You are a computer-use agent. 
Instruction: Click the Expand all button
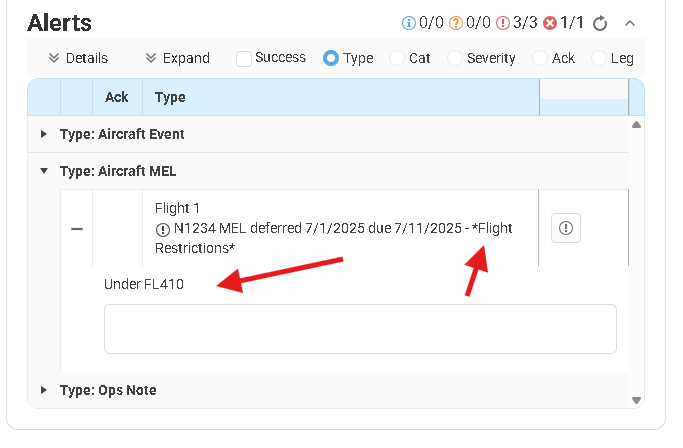point(177,58)
